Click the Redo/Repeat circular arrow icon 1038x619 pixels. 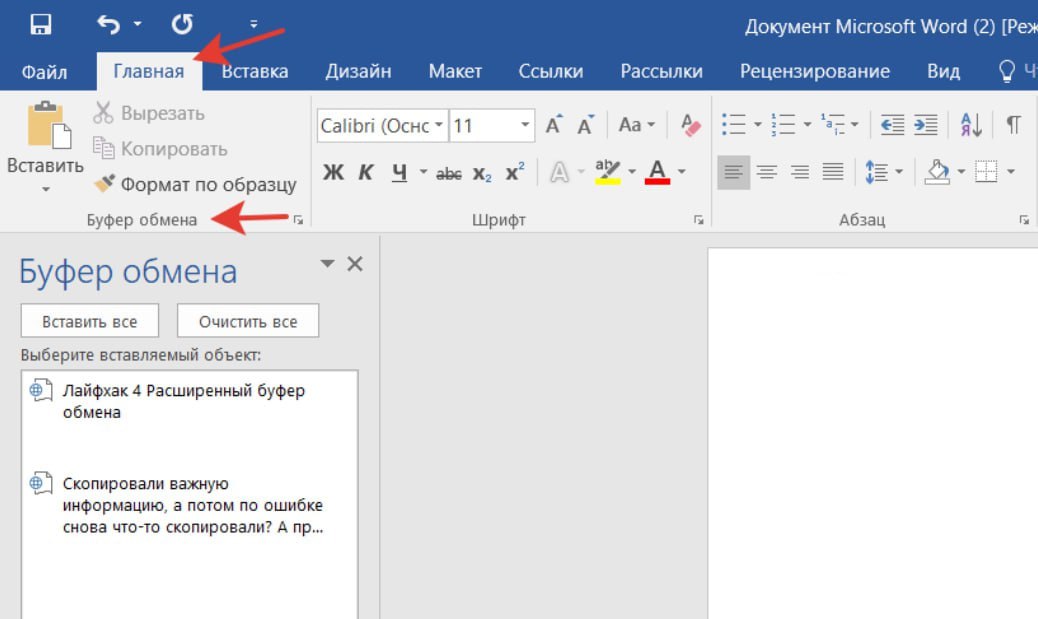(x=182, y=24)
